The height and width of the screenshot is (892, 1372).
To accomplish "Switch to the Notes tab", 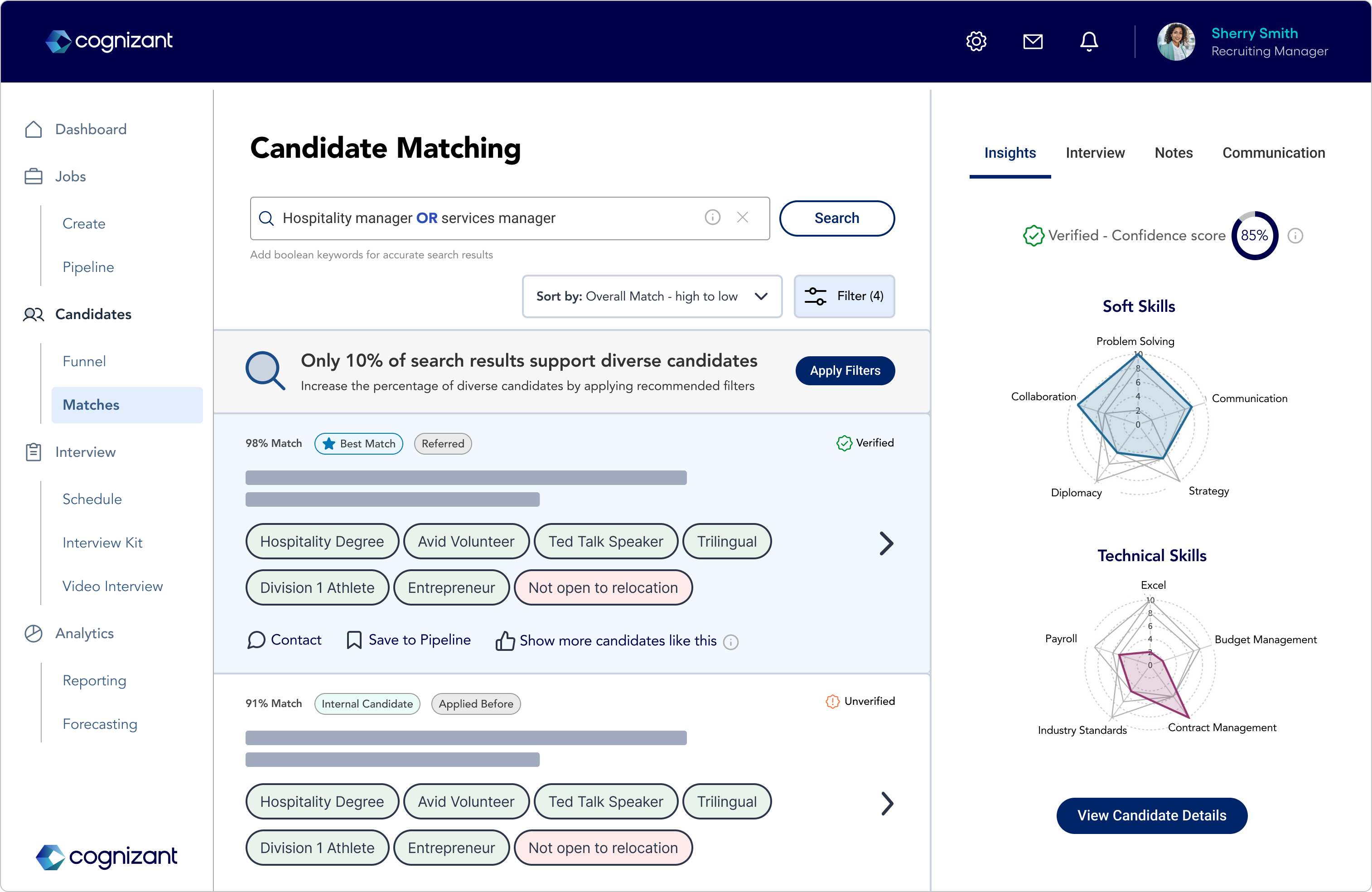I will (1173, 153).
